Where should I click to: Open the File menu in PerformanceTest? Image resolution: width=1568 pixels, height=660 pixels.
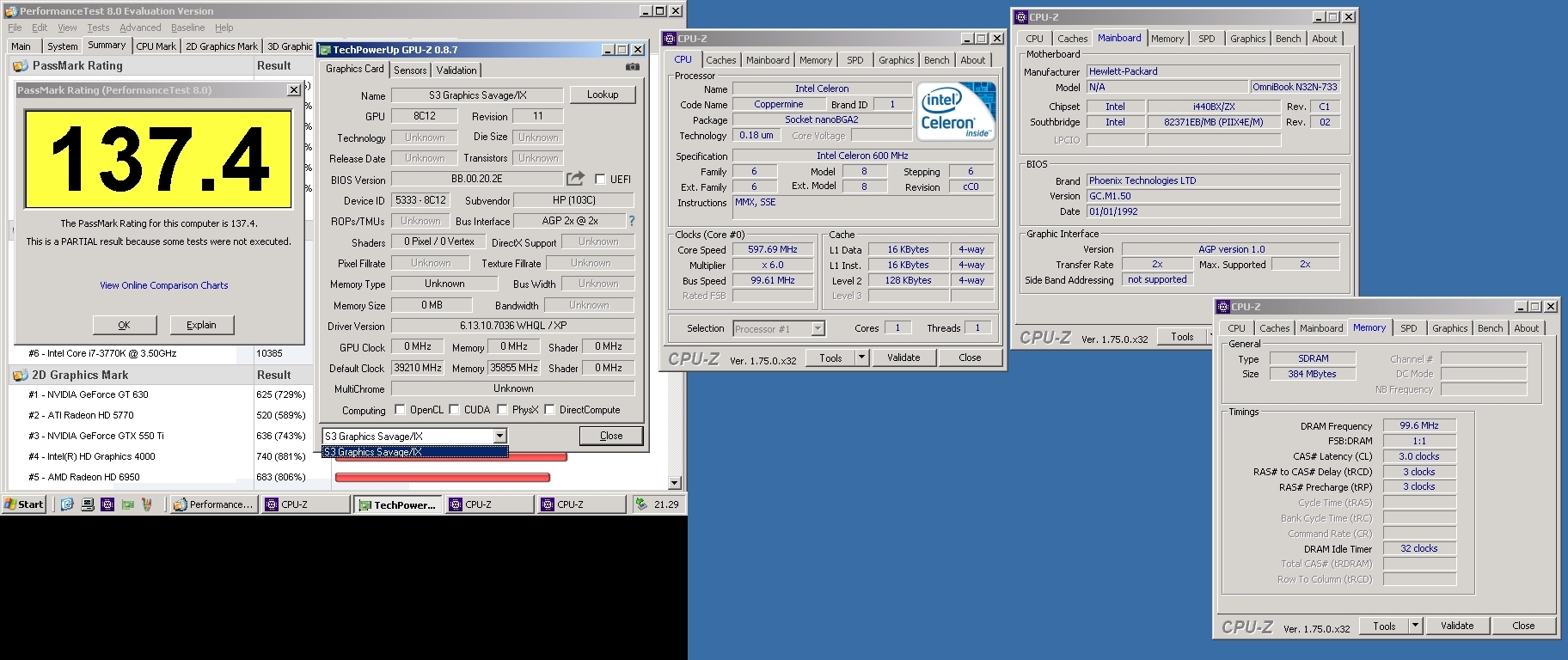pyautogui.click(x=15, y=27)
